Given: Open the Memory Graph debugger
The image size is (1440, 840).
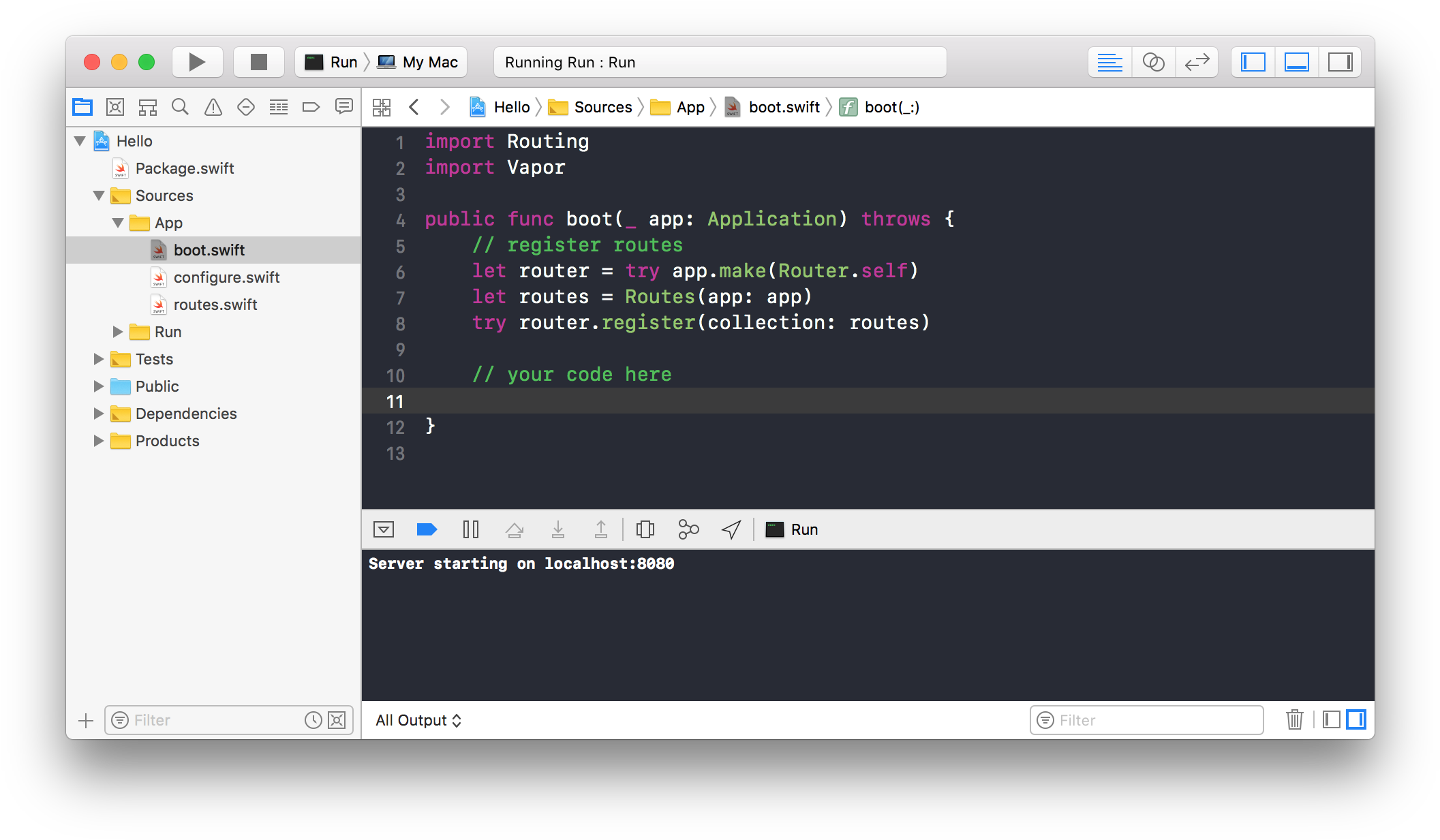Looking at the screenshot, I should coord(688,529).
